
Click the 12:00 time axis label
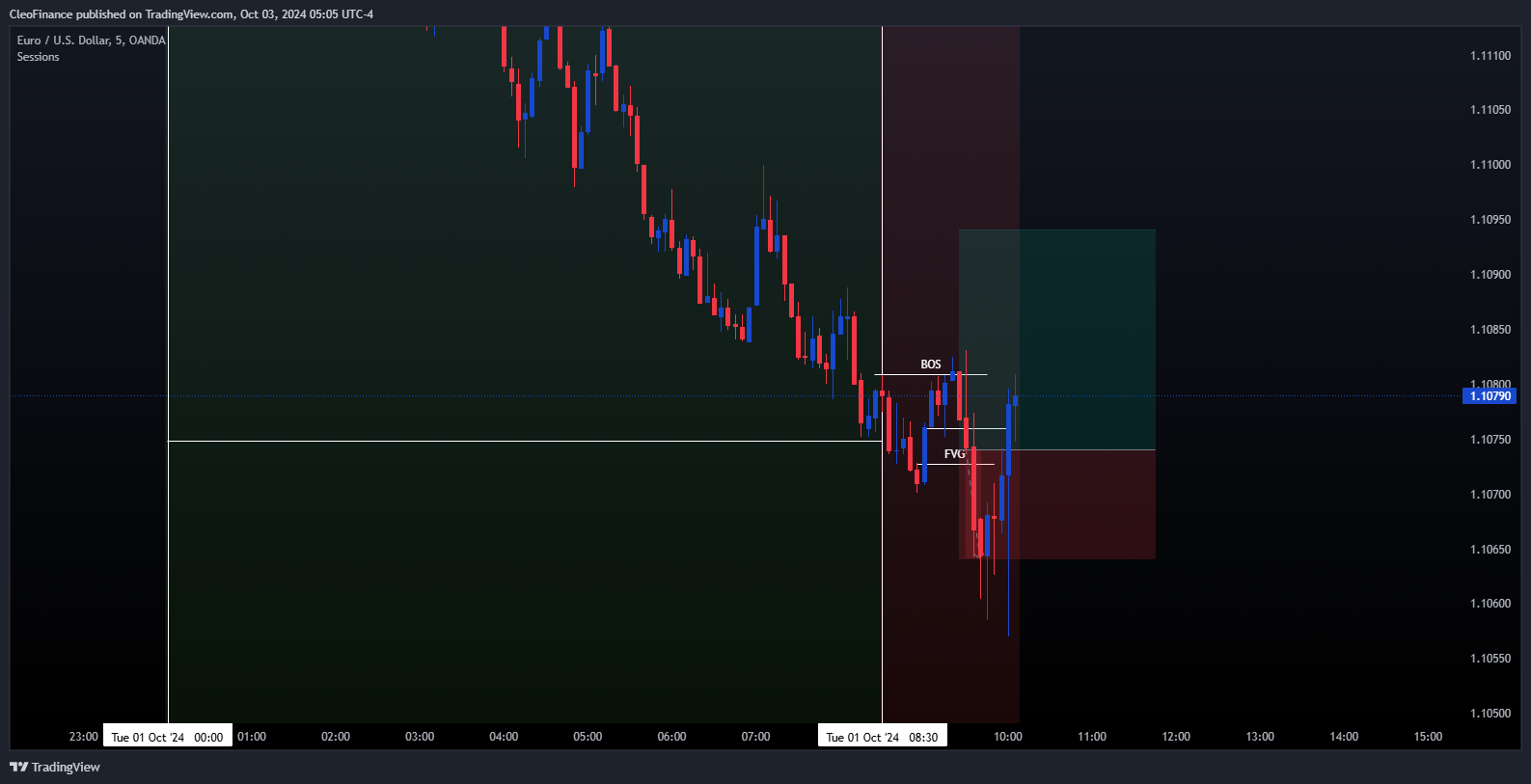pyautogui.click(x=1176, y=737)
